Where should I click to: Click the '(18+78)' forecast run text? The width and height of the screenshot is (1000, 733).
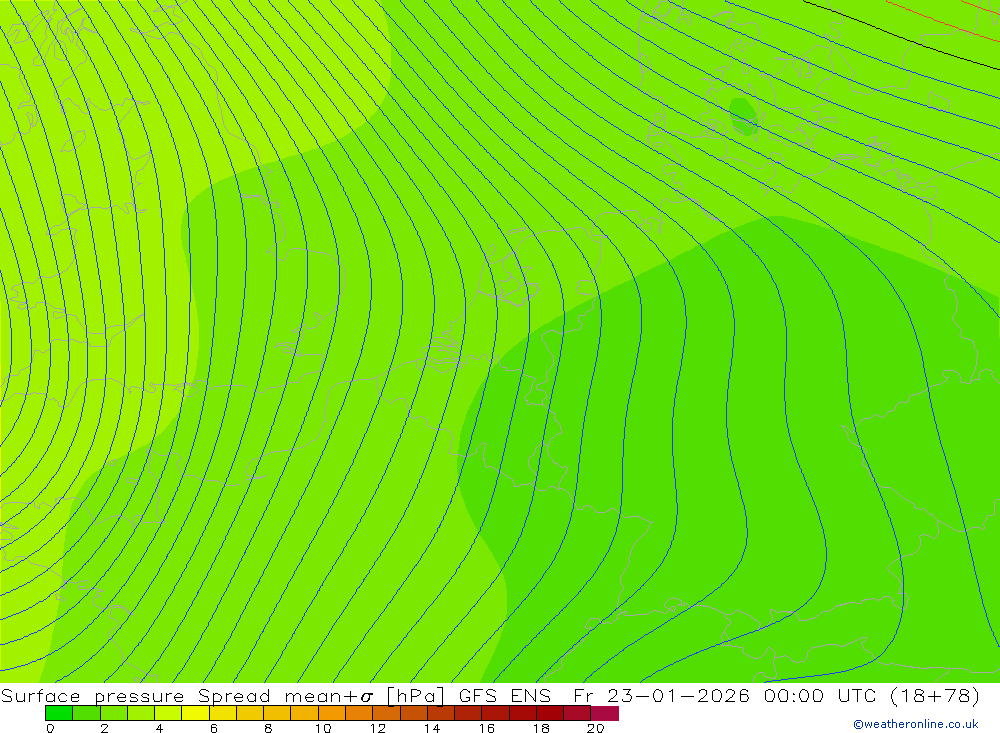pos(934,695)
